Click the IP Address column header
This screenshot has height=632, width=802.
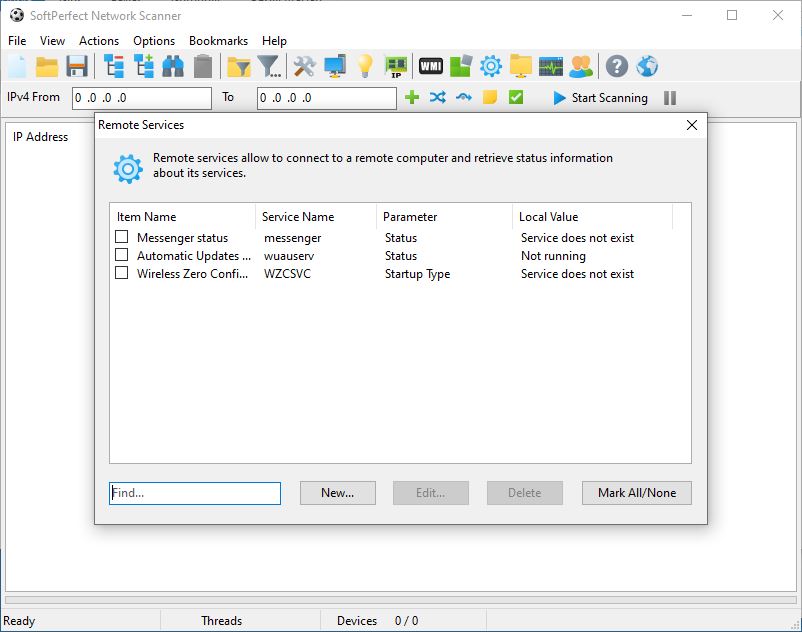[40, 137]
